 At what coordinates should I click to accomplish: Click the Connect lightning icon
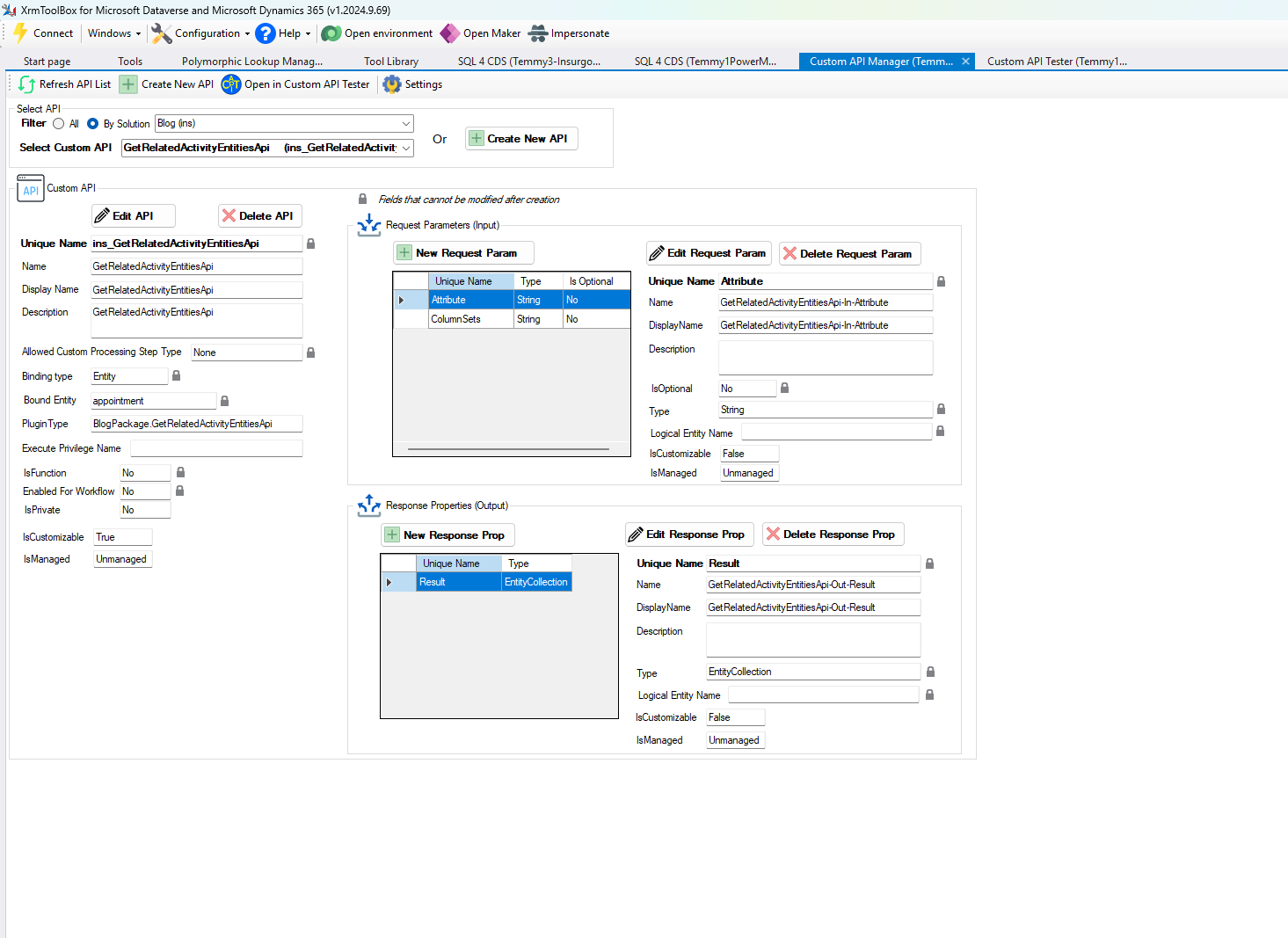click(x=20, y=33)
